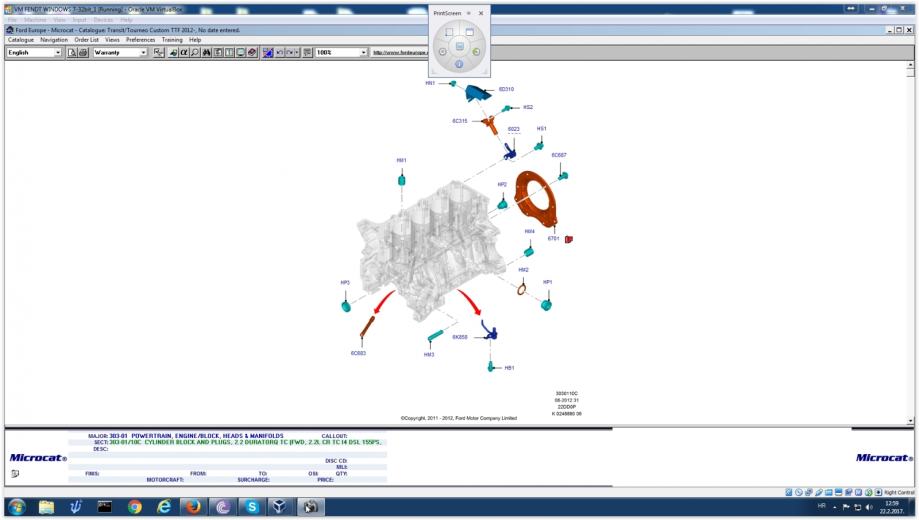Click the orange rear flange part illustration
Screen dimensions: 919x520
536,199
